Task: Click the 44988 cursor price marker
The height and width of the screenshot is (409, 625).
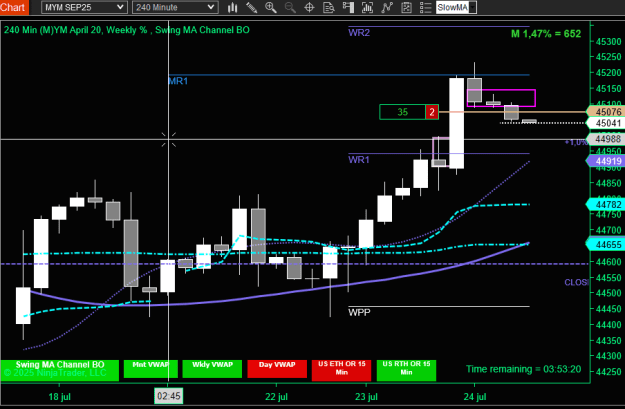Action: coord(606,139)
